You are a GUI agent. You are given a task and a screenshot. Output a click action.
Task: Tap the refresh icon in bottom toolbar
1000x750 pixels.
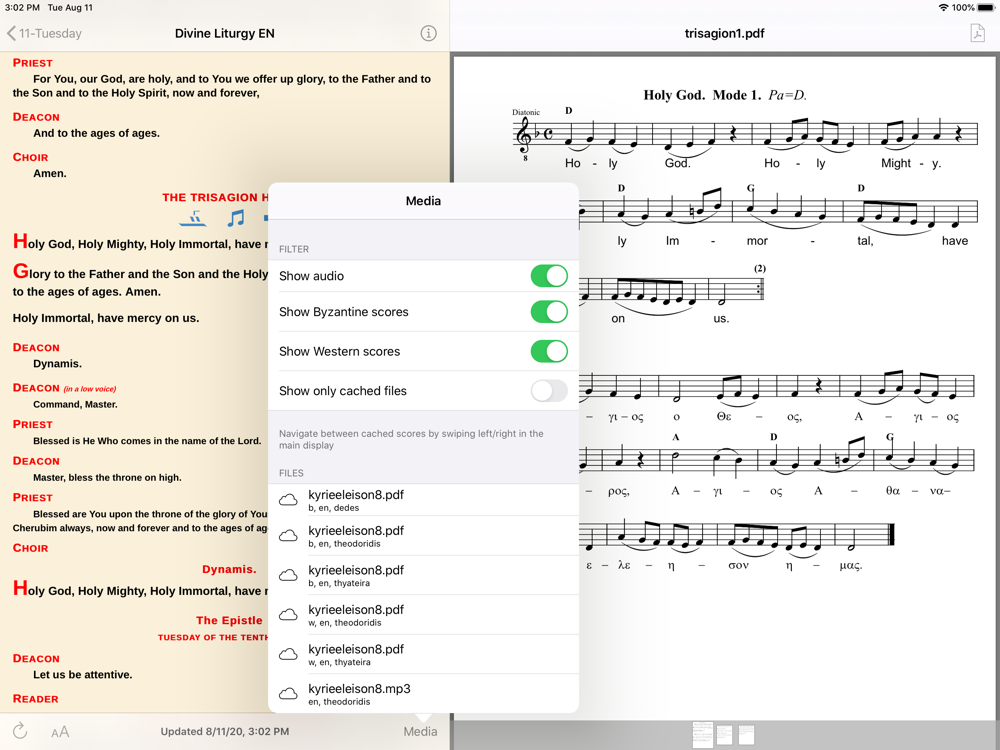(x=20, y=731)
